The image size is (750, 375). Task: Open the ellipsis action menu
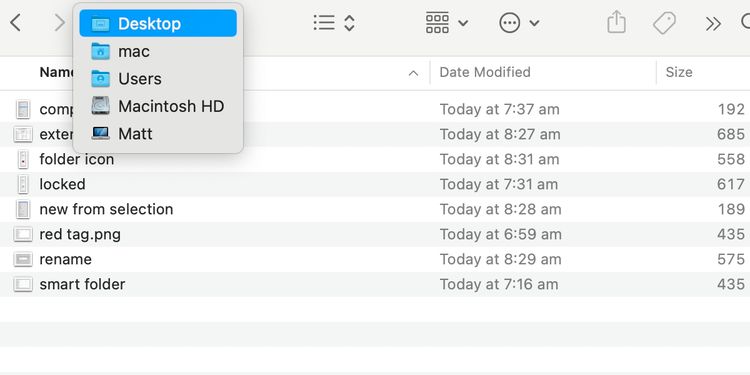pos(519,22)
